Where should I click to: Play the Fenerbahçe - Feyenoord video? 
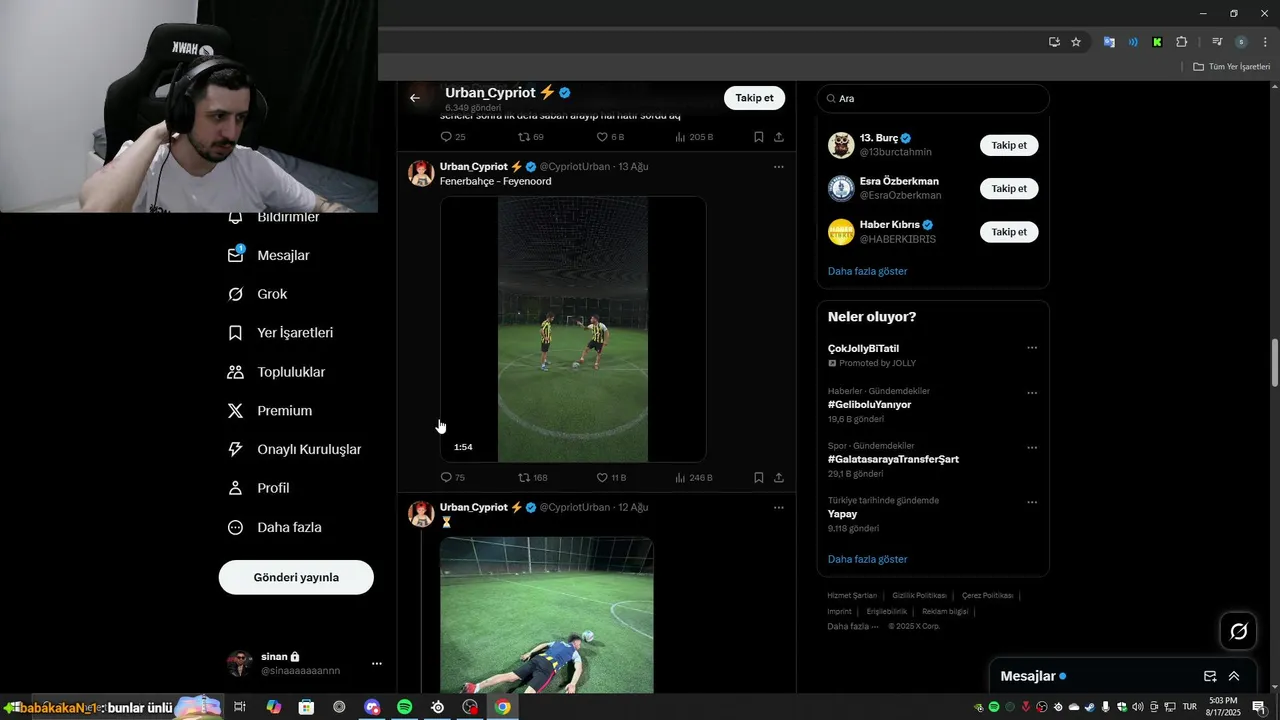pyautogui.click(x=573, y=329)
